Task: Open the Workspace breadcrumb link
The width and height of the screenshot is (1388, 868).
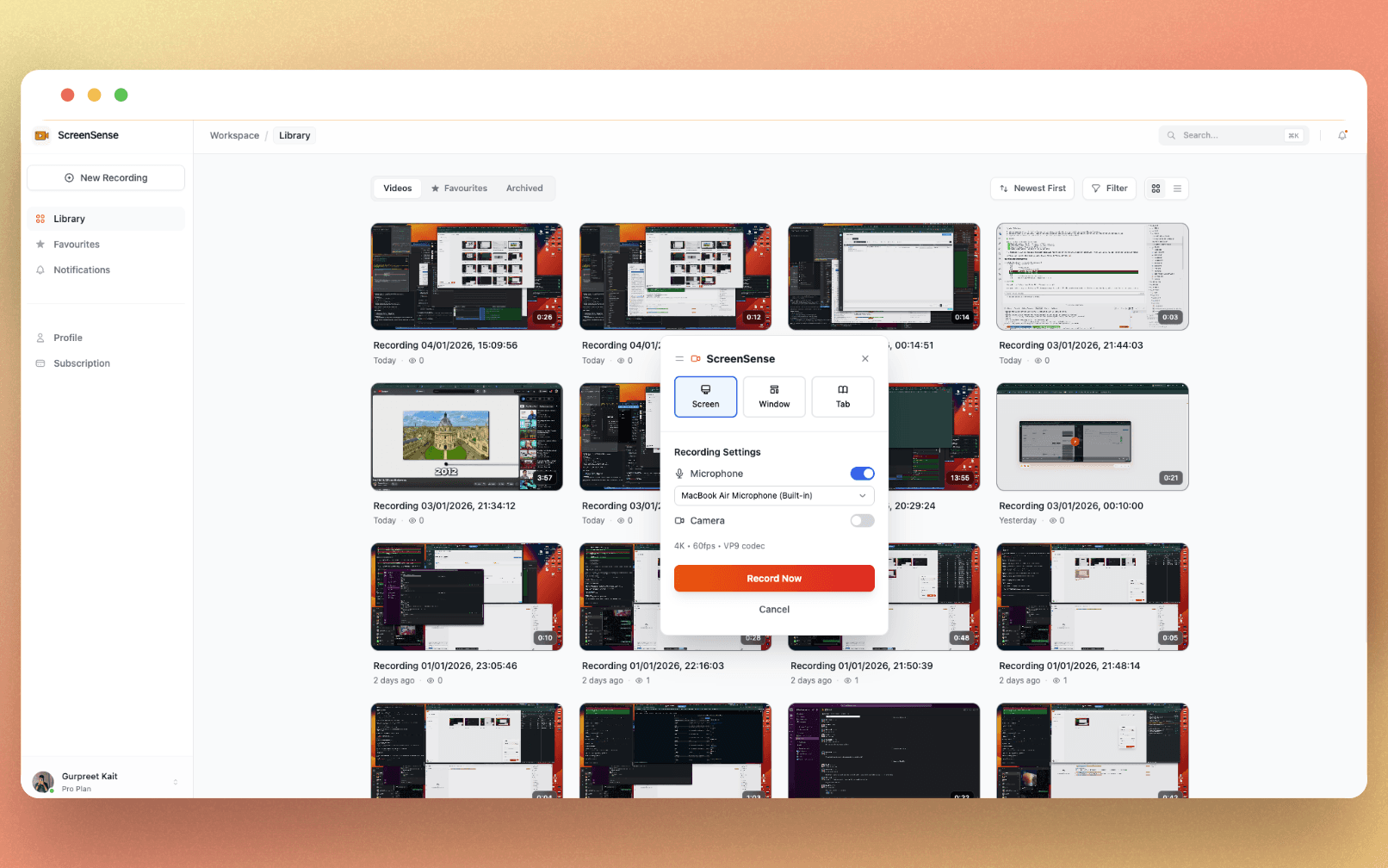Action: [x=233, y=135]
